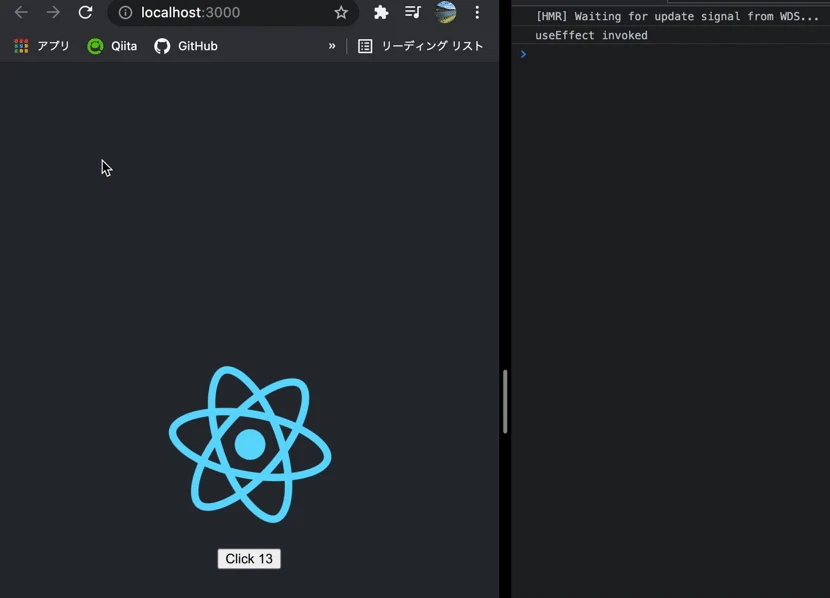Click the DevTools panel divider handle
This screenshot has height=598, width=830.
tap(505, 402)
